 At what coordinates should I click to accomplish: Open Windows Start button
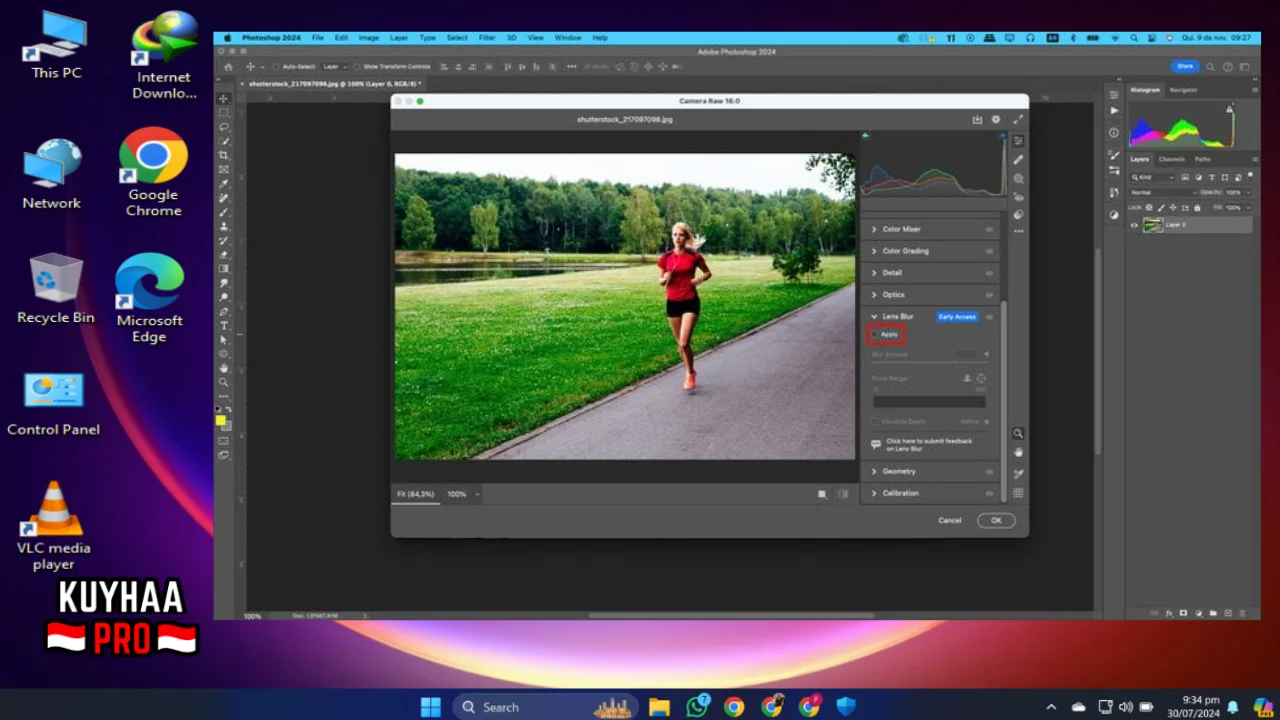tap(431, 707)
